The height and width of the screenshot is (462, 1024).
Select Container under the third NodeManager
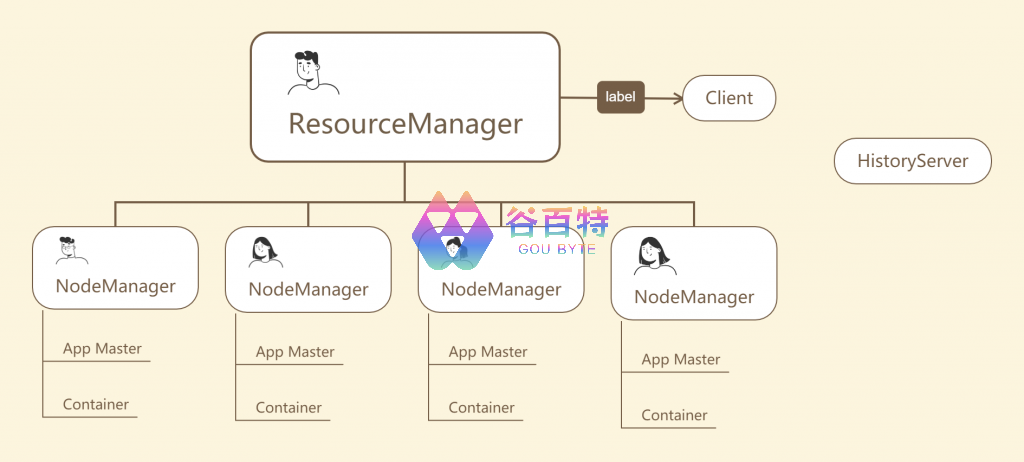[x=482, y=408]
